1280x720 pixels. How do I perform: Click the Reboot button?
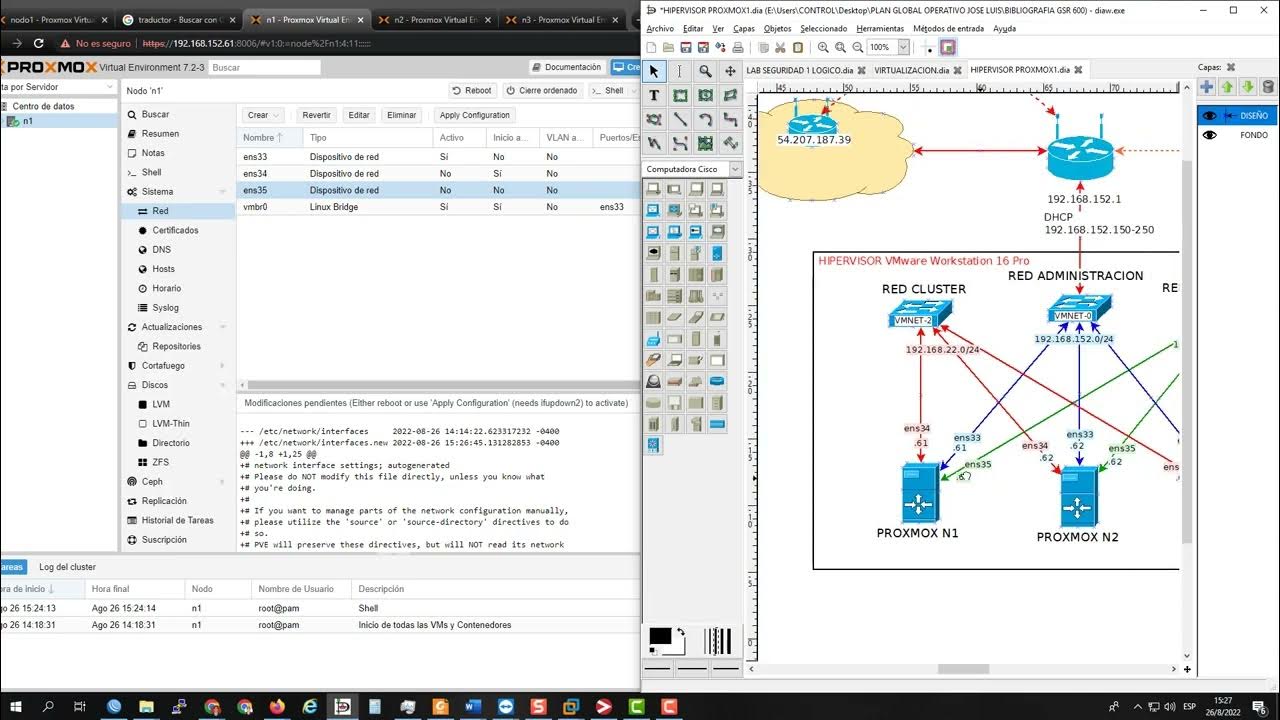(x=471, y=90)
